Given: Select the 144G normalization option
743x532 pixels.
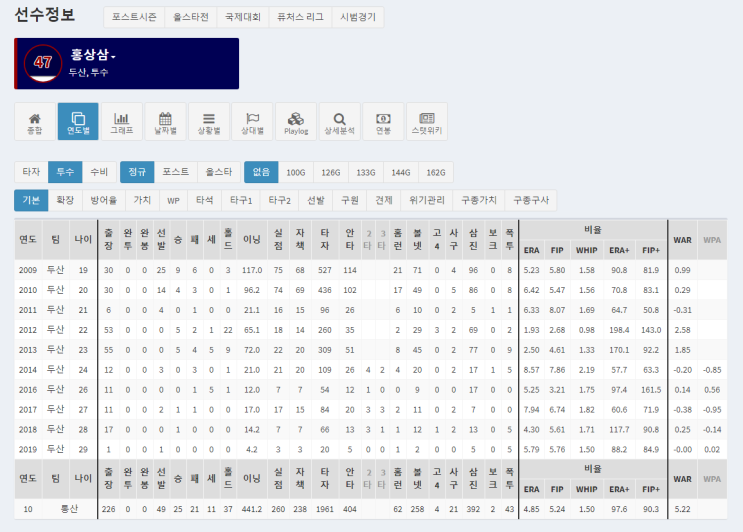Looking at the screenshot, I should [401, 172].
